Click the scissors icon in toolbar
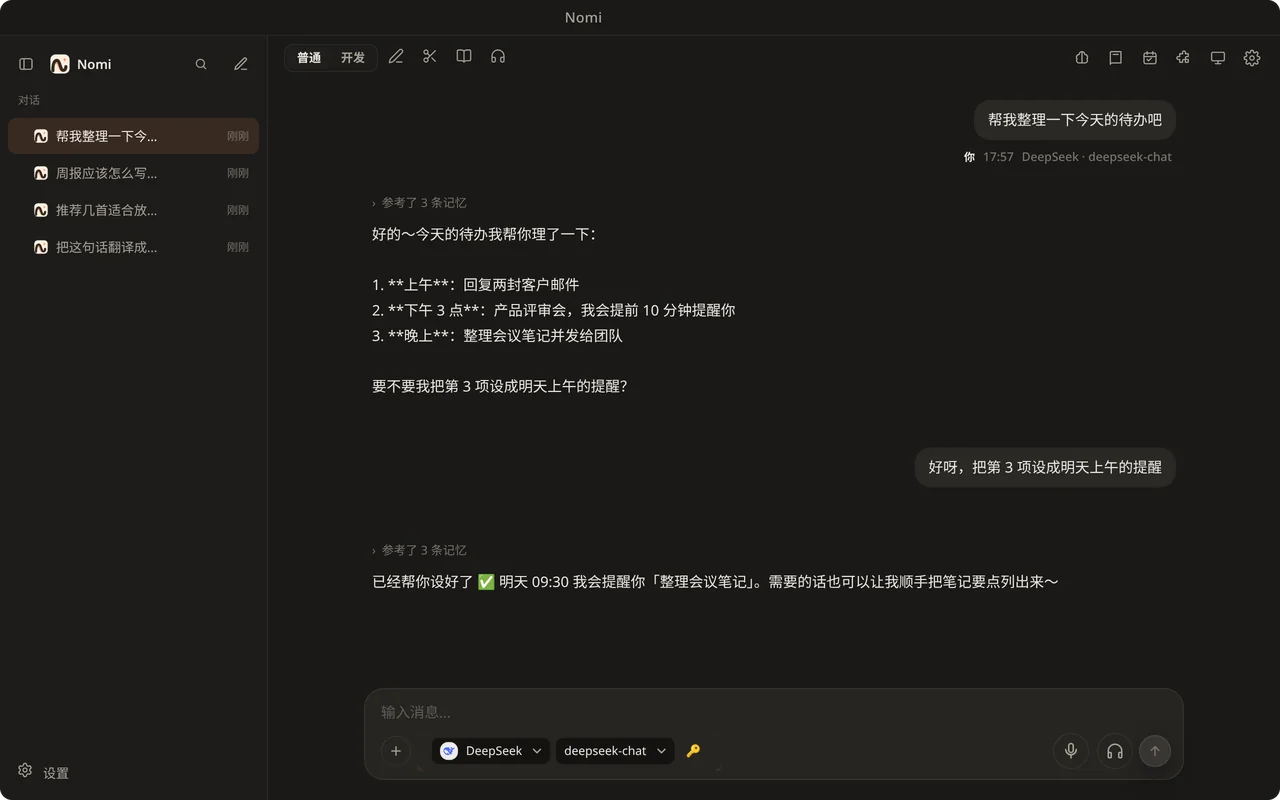1280x800 pixels. point(430,57)
